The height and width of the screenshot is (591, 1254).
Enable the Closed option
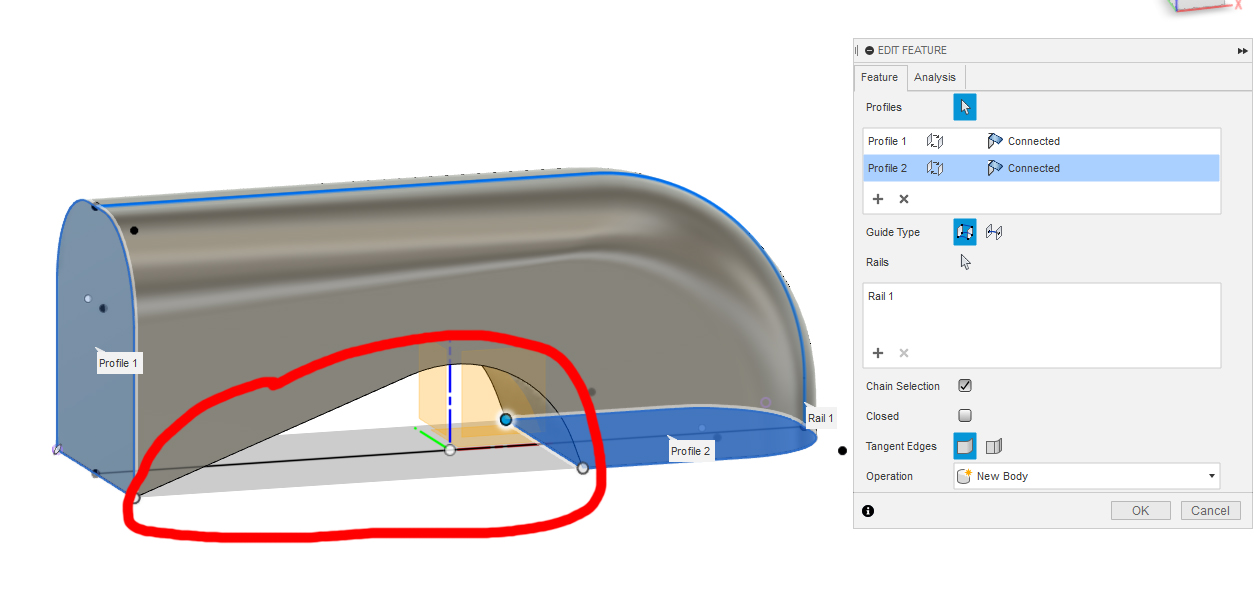(963, 415)
